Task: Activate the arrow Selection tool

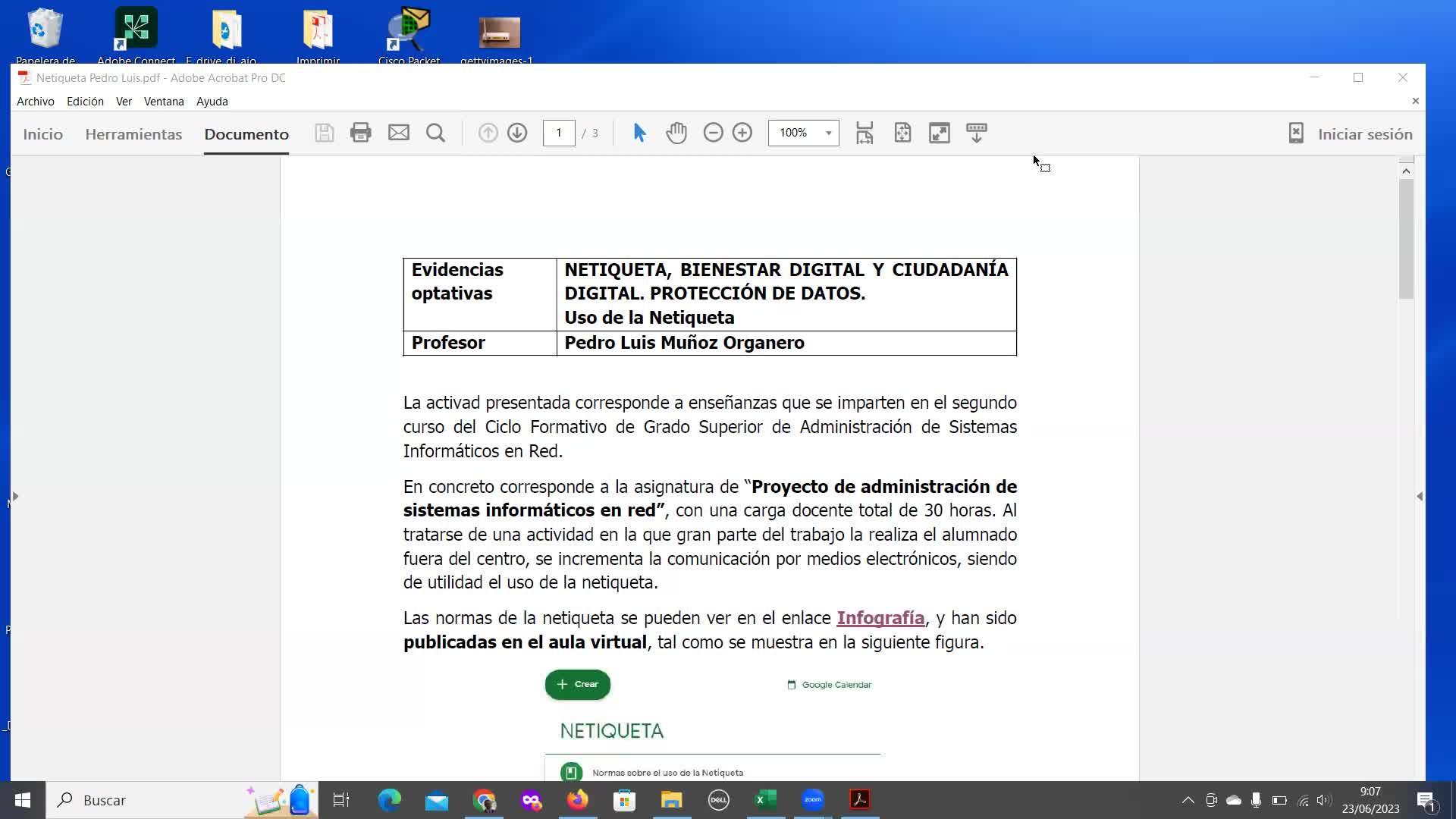Action: pos(639,133)
